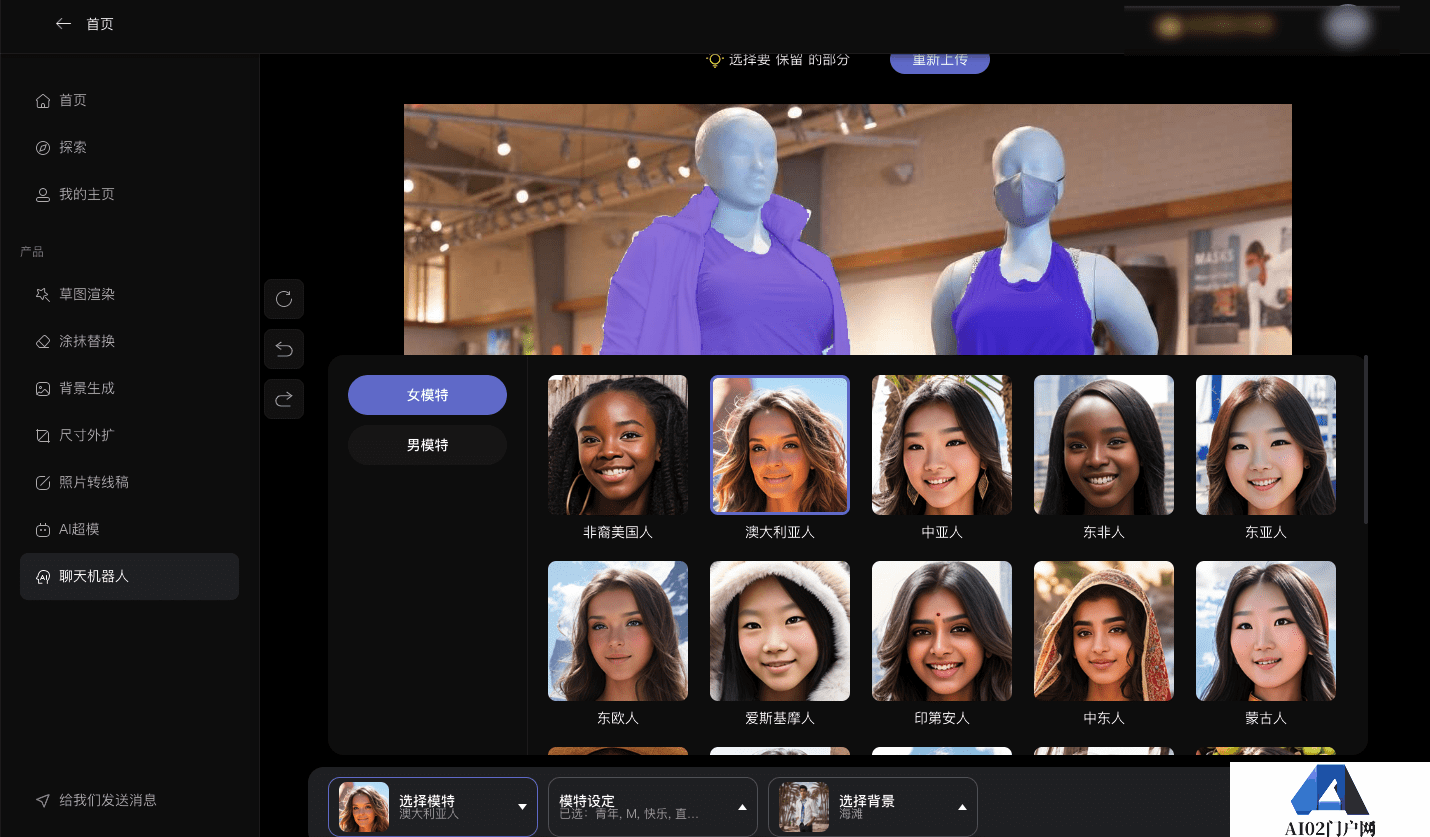Click the 重新上传 button
This screenshot has height=837, width=1430.
(x=939, y=60)
